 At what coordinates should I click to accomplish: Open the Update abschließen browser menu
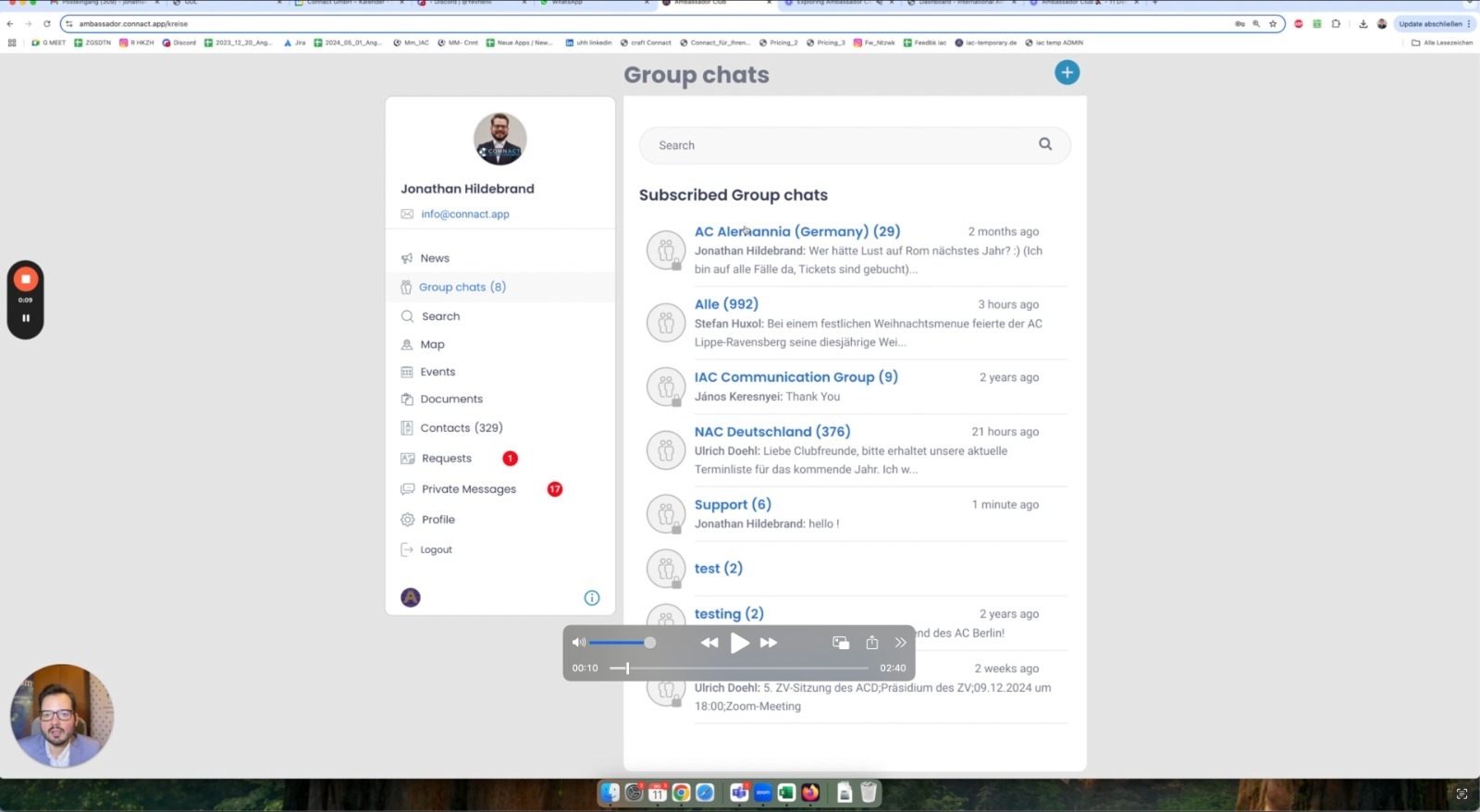(1435, 24)
